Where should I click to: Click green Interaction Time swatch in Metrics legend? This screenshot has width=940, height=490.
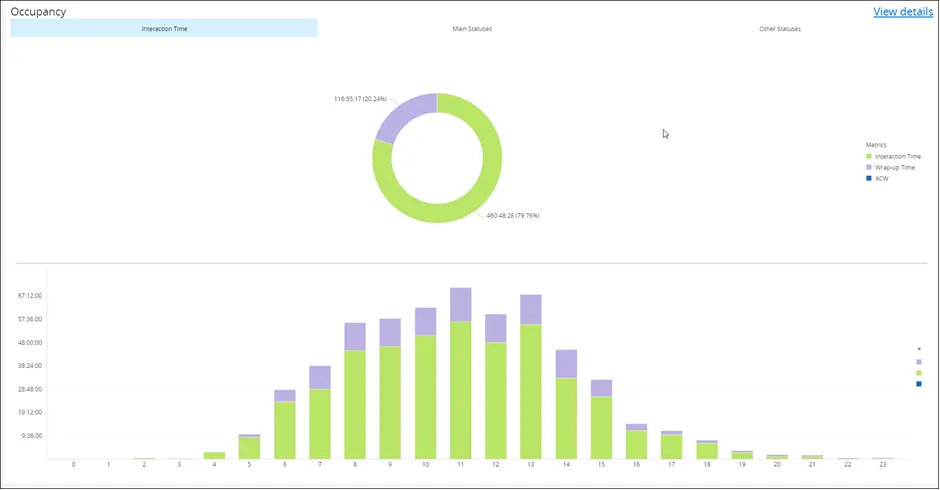869,157
